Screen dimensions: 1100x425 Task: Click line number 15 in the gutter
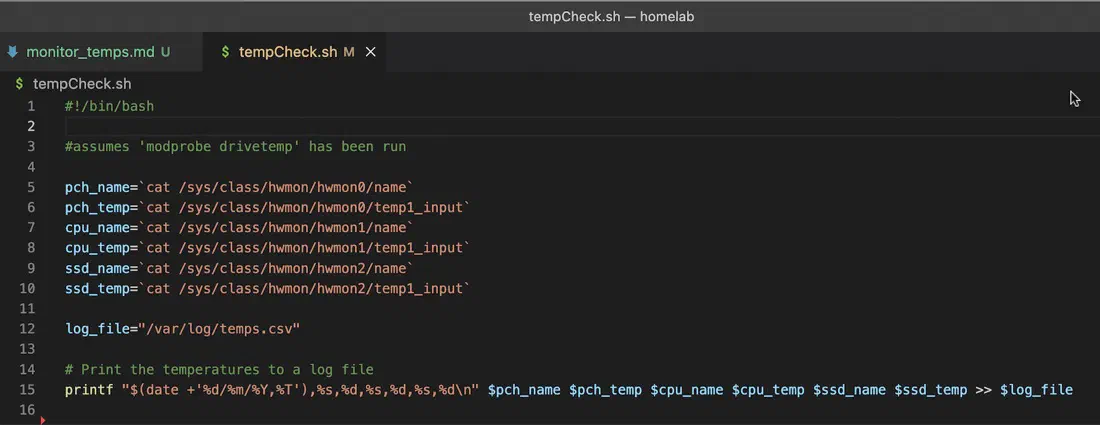[x=27, y=389]
